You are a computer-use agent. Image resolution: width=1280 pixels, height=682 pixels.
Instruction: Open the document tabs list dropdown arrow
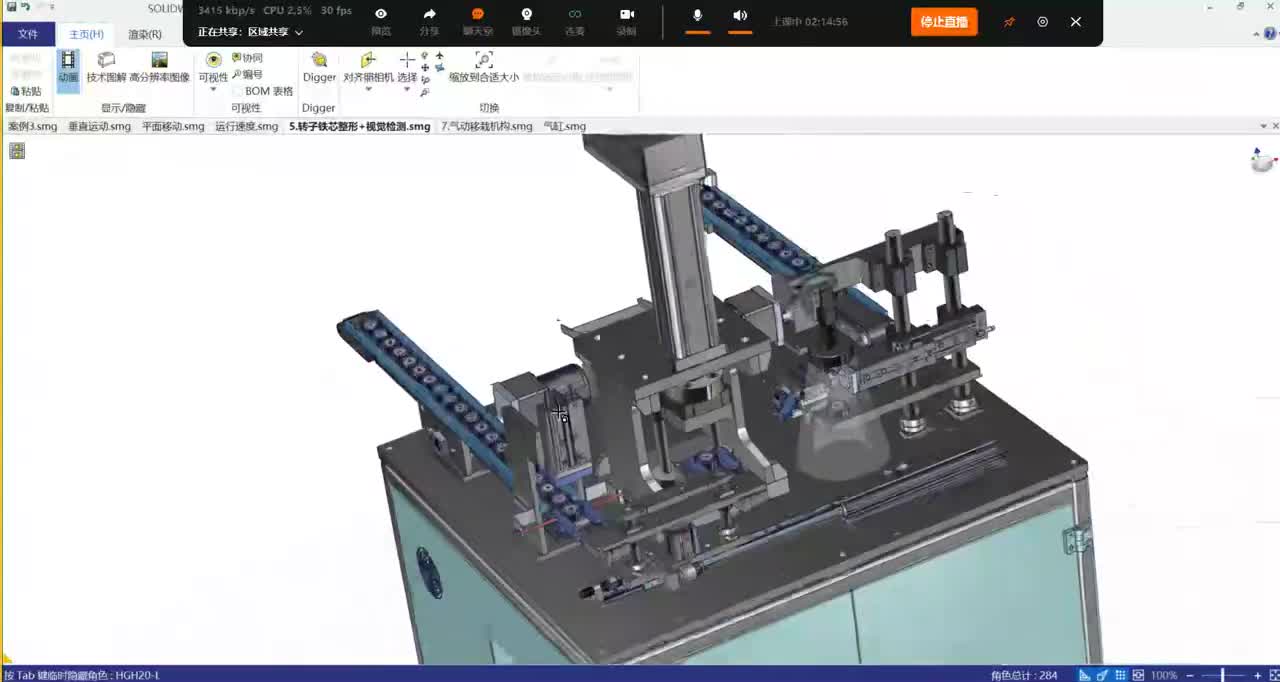click(1263, 126)
